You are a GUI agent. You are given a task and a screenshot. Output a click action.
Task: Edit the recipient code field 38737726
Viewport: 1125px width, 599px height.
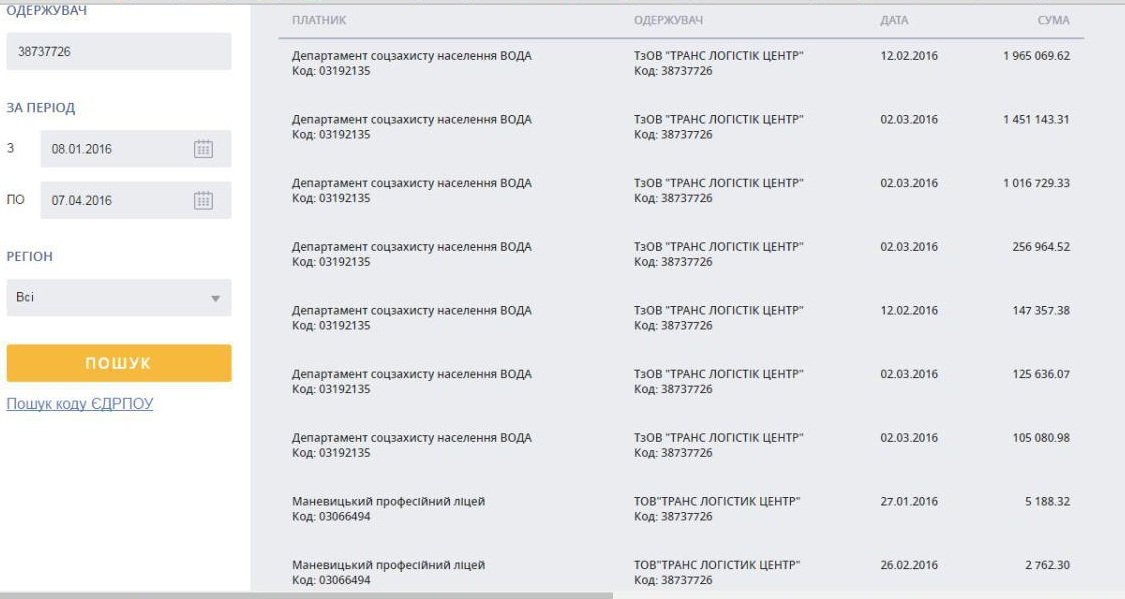click(x=119, y=52)
